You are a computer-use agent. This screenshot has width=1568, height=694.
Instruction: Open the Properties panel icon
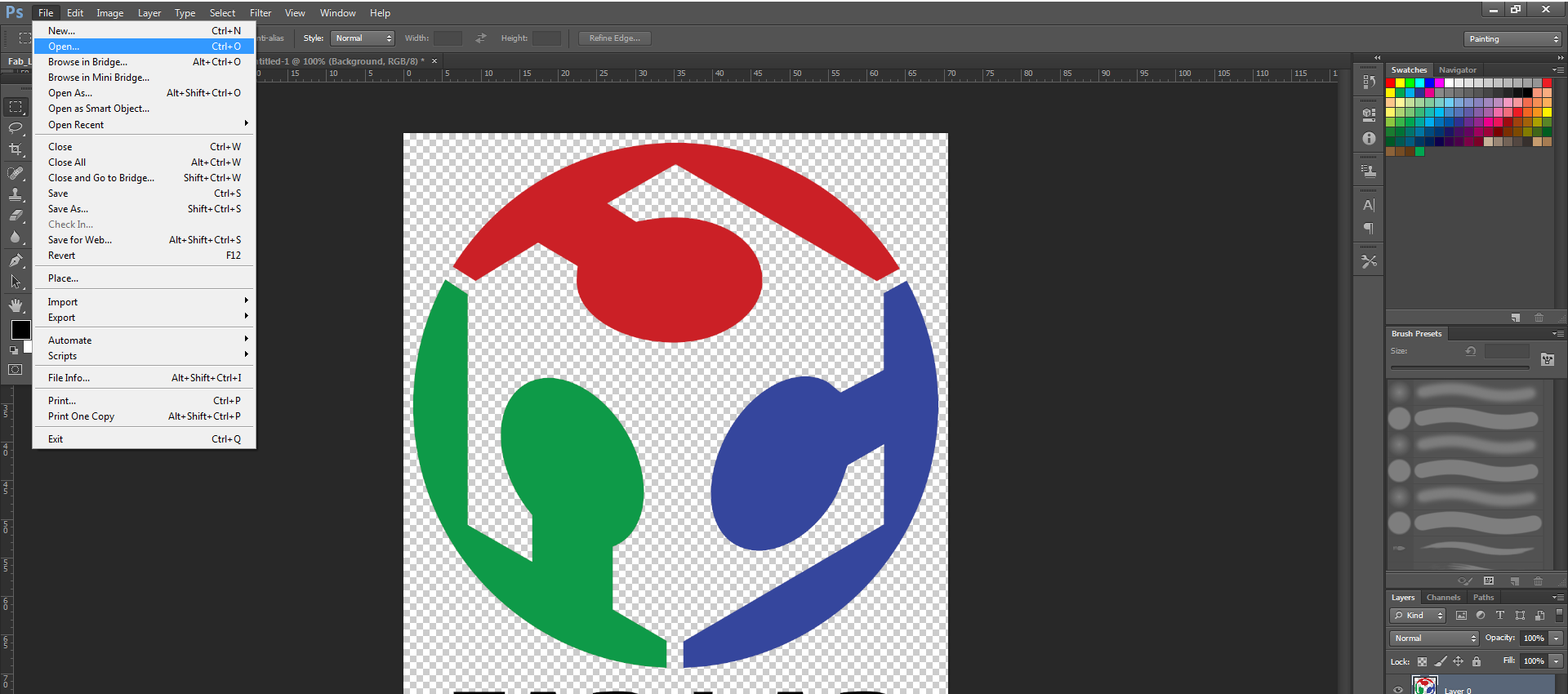(x=1370, y=115)
